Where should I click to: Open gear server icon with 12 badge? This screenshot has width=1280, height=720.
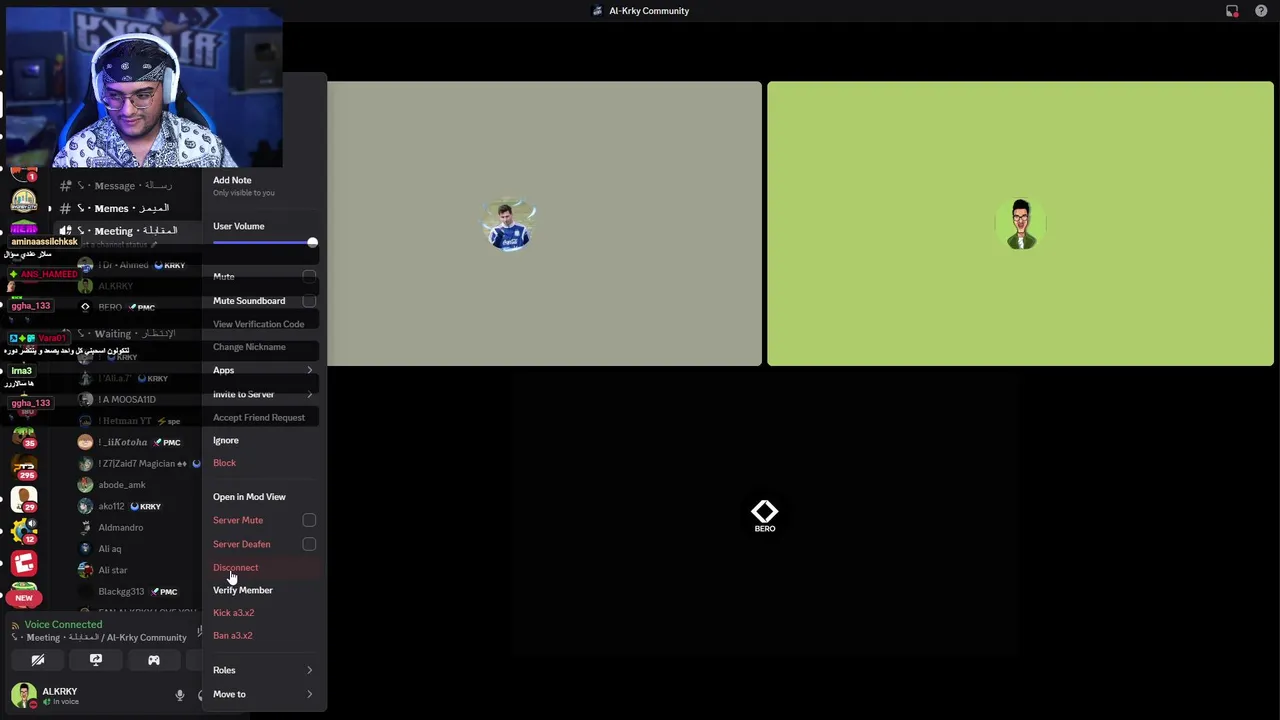point(24,530)
